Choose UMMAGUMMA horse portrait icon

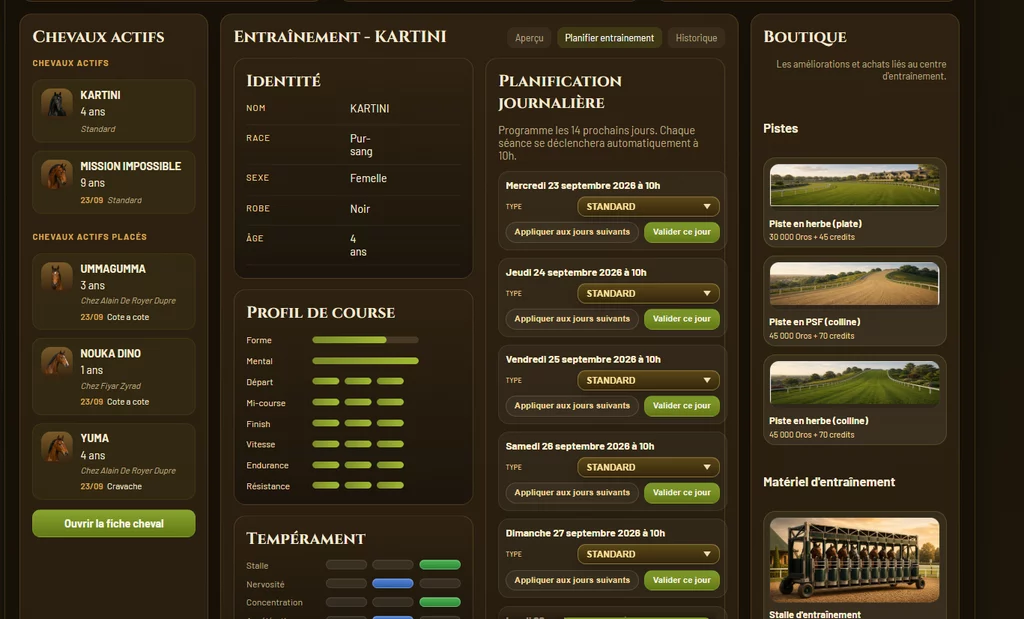[57, 277]
